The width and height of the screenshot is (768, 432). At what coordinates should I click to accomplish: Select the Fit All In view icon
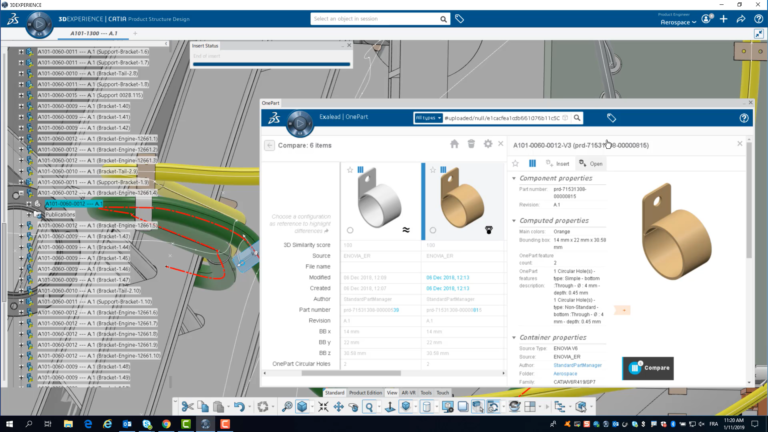point(323,407)
